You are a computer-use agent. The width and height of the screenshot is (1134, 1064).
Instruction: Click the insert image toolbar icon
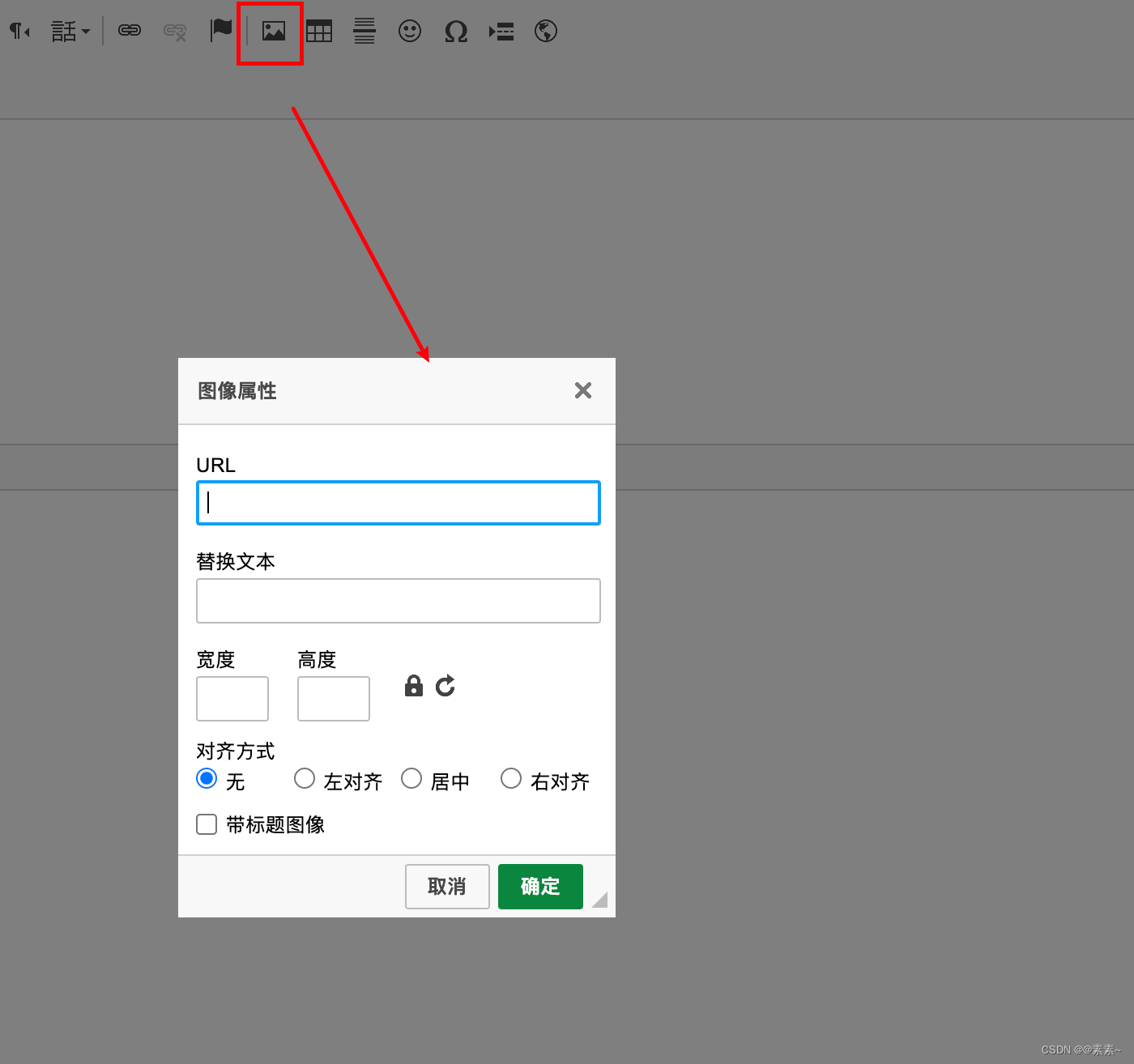(x=274, y=32)
